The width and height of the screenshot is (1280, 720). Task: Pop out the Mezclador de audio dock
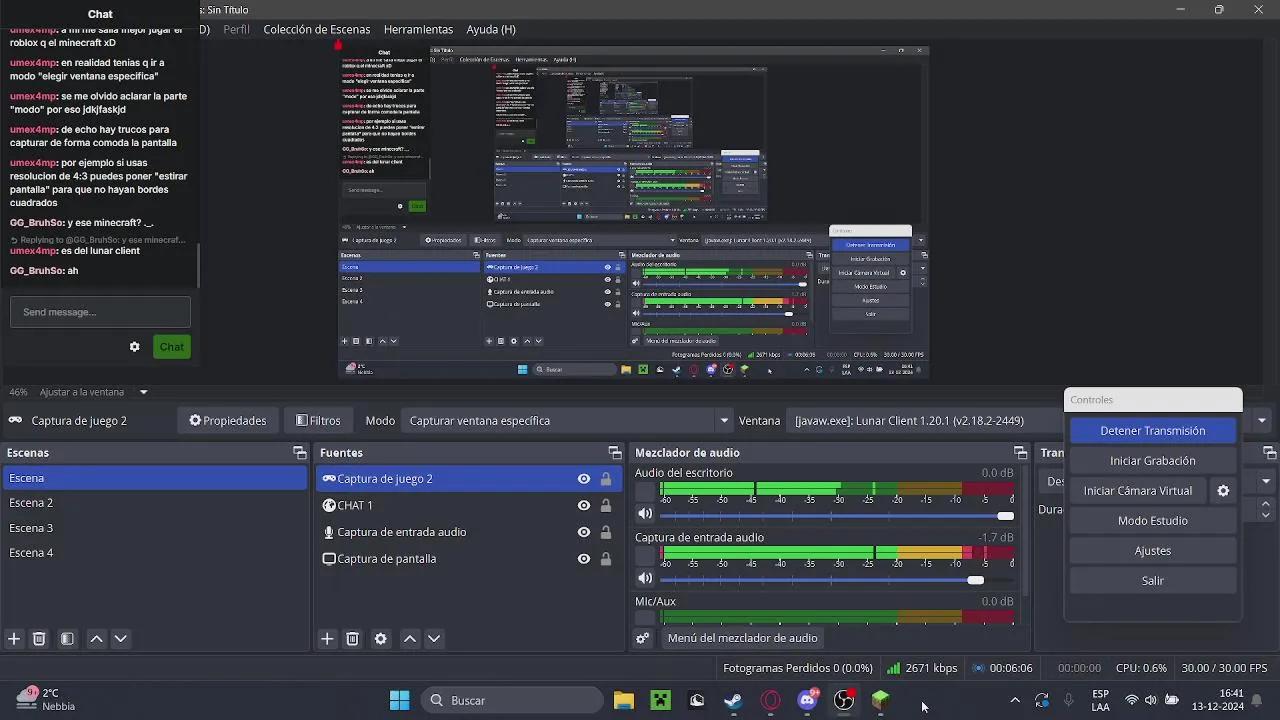click(x=1020, y=453)
